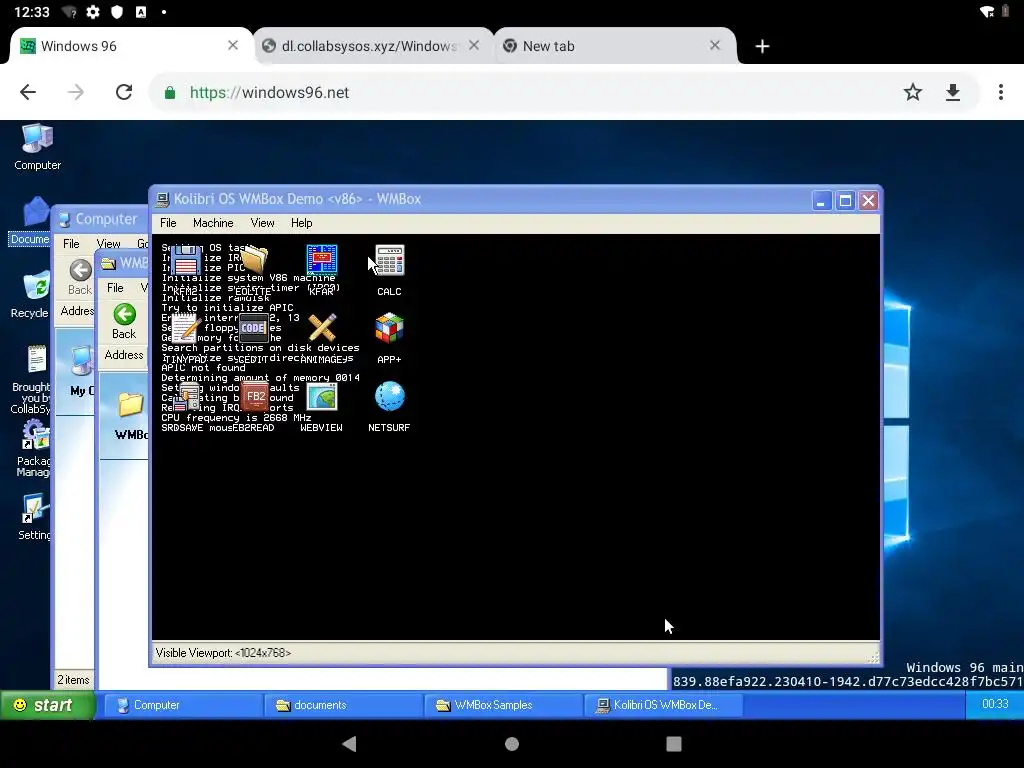This screenshot has height=768, width=1024.
Task: Open the NETSURF globe icon
Action: pos(390,396)
